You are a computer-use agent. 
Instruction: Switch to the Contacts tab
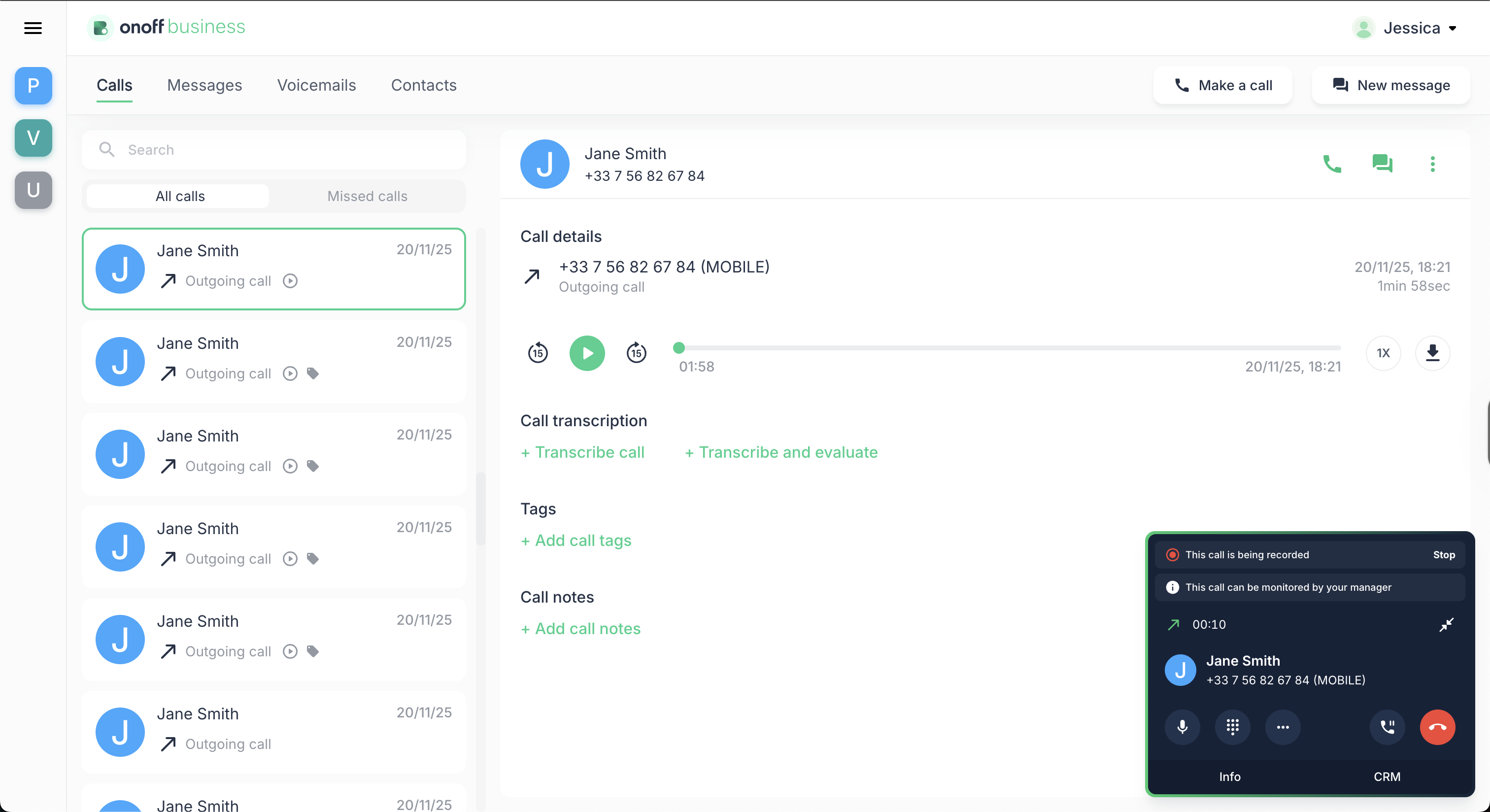(424, 85)
